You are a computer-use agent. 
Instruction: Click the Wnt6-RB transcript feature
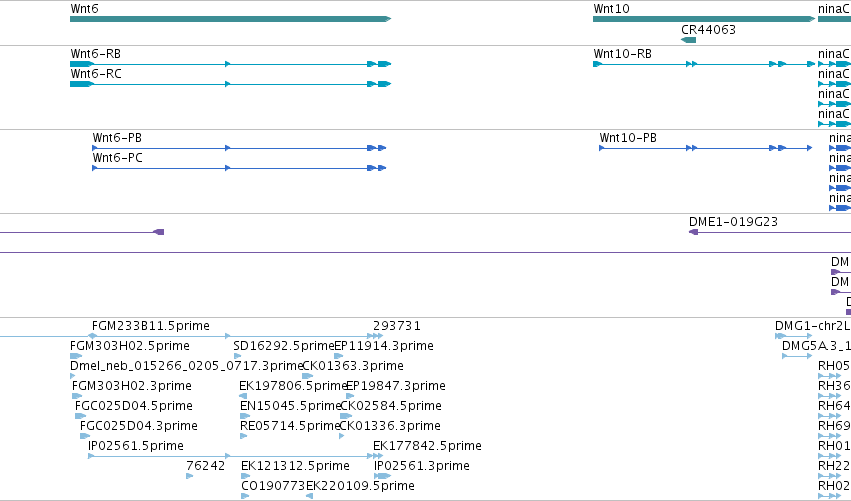point(231,64)
